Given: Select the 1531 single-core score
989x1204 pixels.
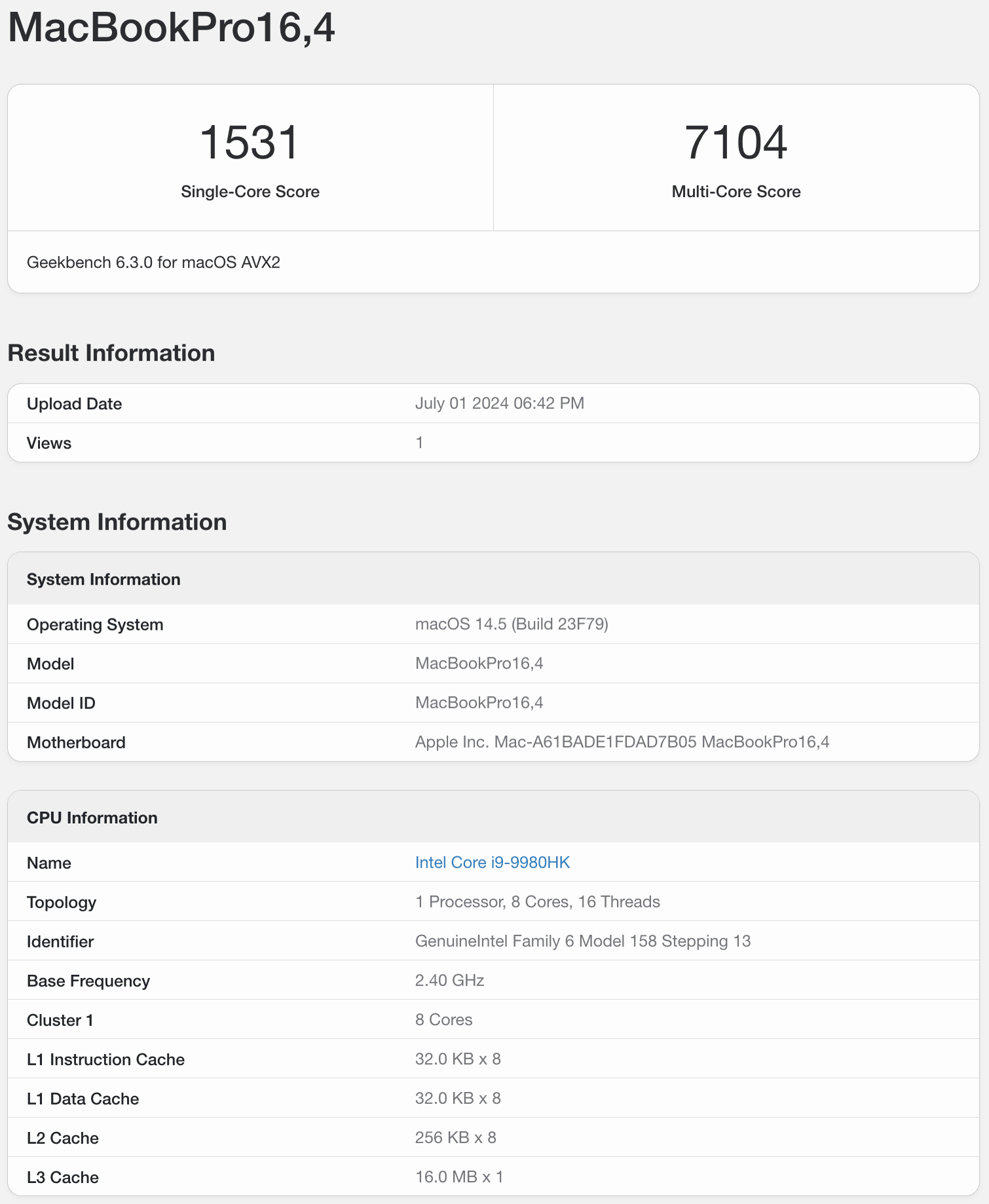Looking at the screenshot, I should tap(250, 142).
